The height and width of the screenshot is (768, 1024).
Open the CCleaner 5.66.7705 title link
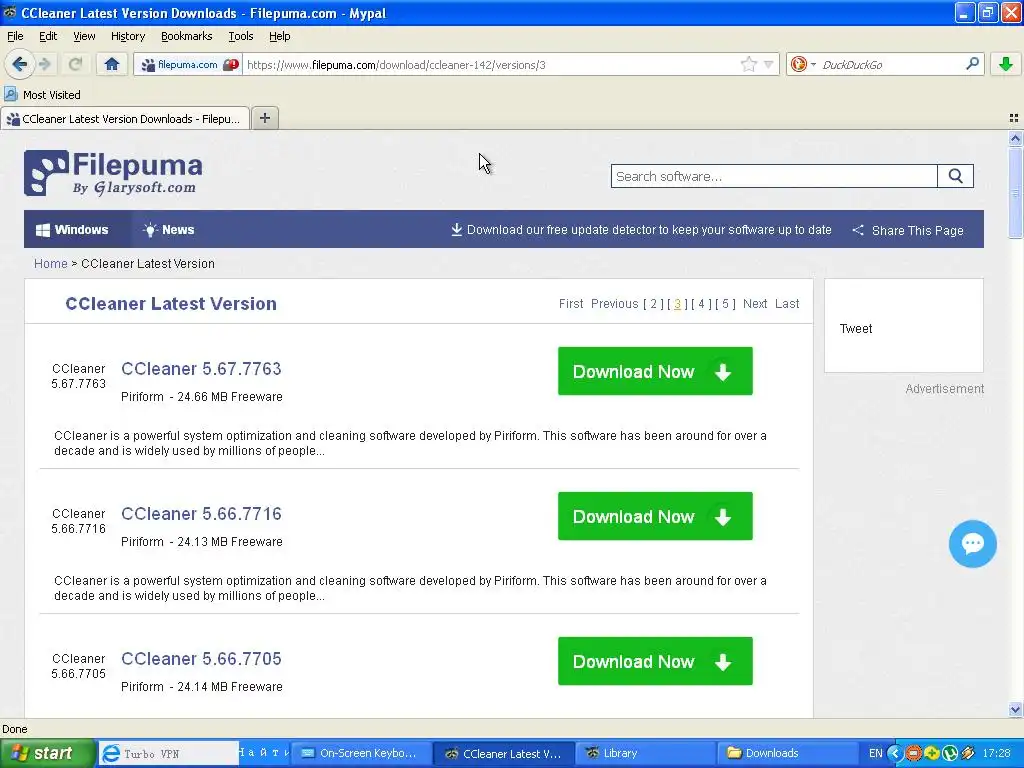201,659
